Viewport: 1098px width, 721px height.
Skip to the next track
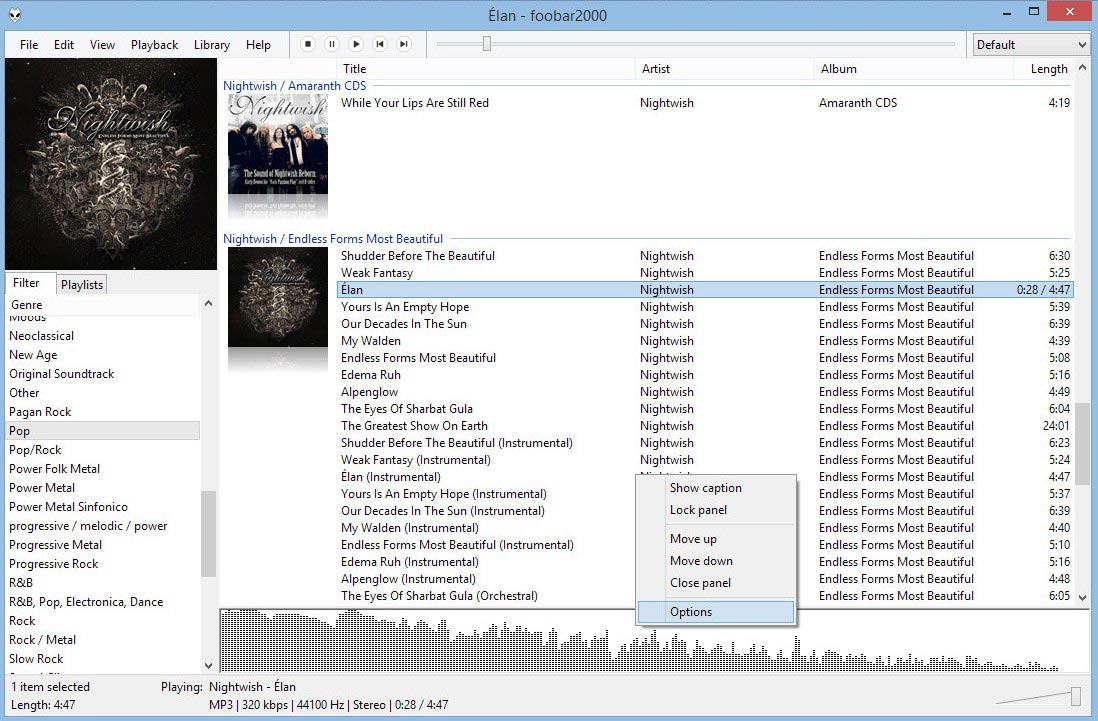click(403, 44)
